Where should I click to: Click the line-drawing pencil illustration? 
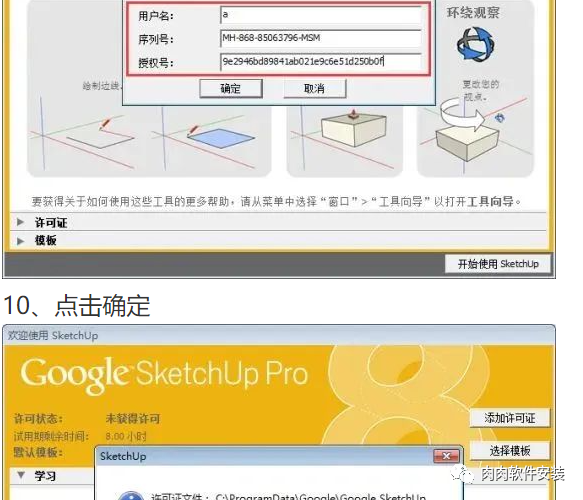(x=100, y=134)
